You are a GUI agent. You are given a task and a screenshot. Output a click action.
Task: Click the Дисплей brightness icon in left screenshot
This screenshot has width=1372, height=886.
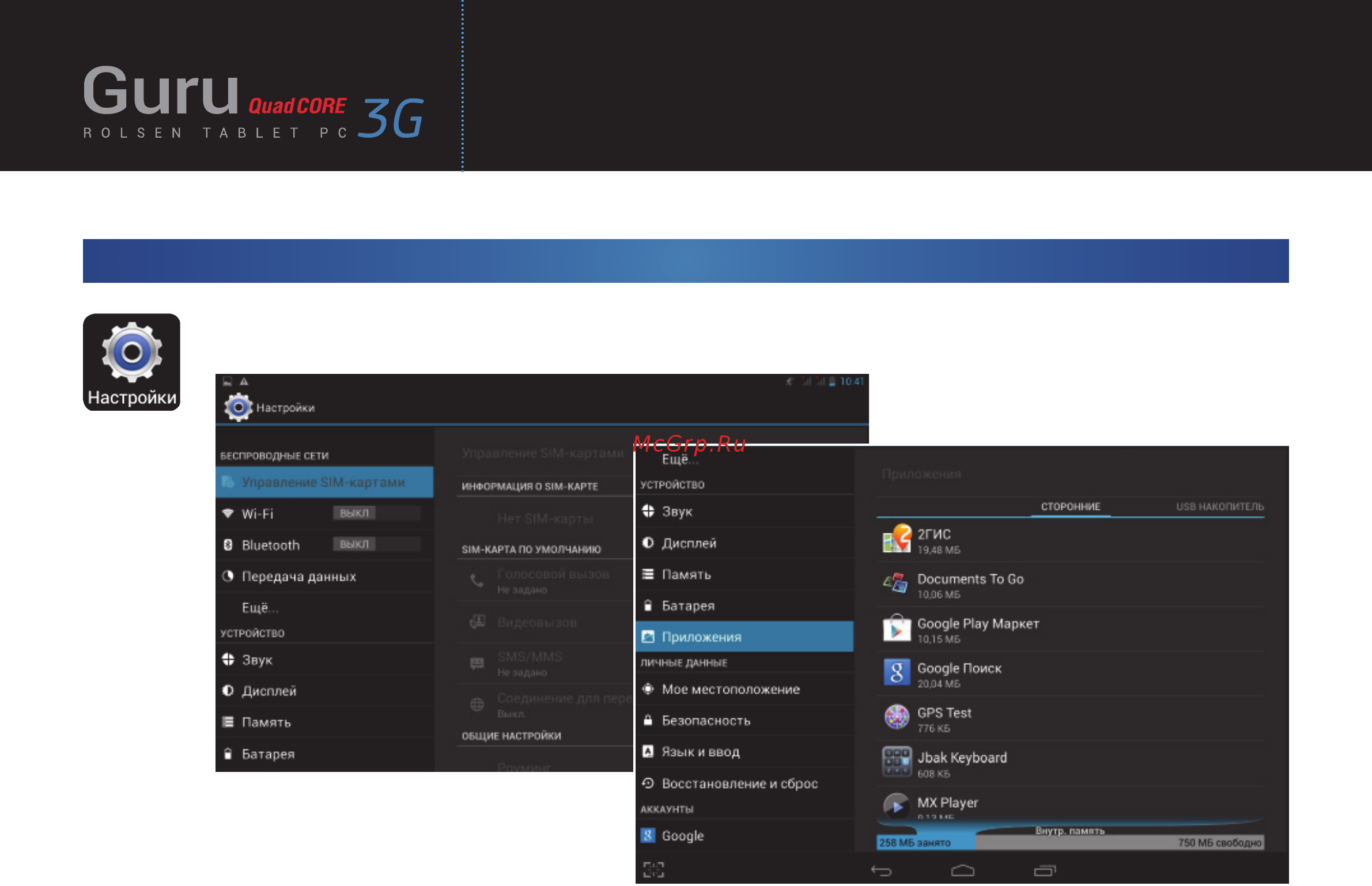(228, 690)
